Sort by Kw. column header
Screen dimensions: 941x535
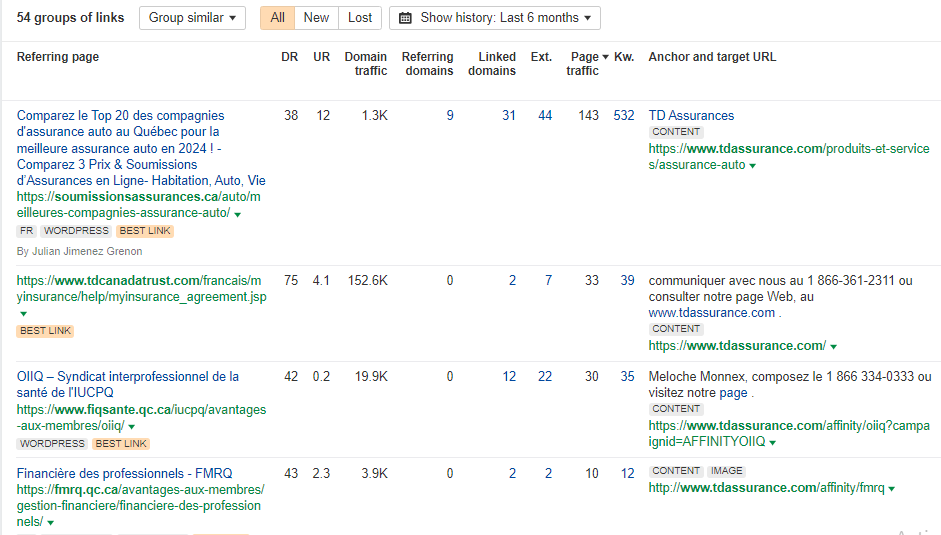click(x=624, y=57)
